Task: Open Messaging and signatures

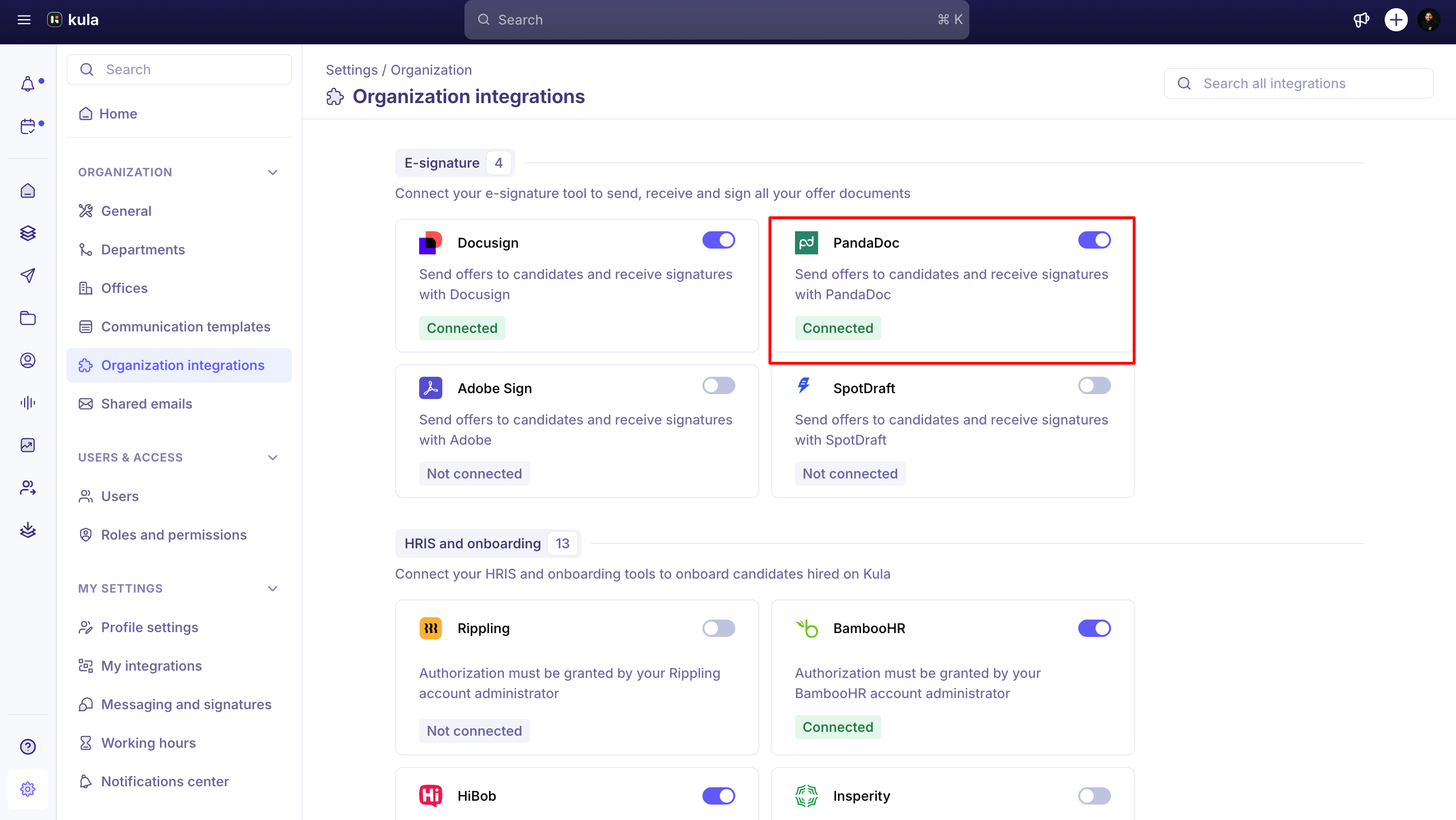Action: tap(179, 704)
